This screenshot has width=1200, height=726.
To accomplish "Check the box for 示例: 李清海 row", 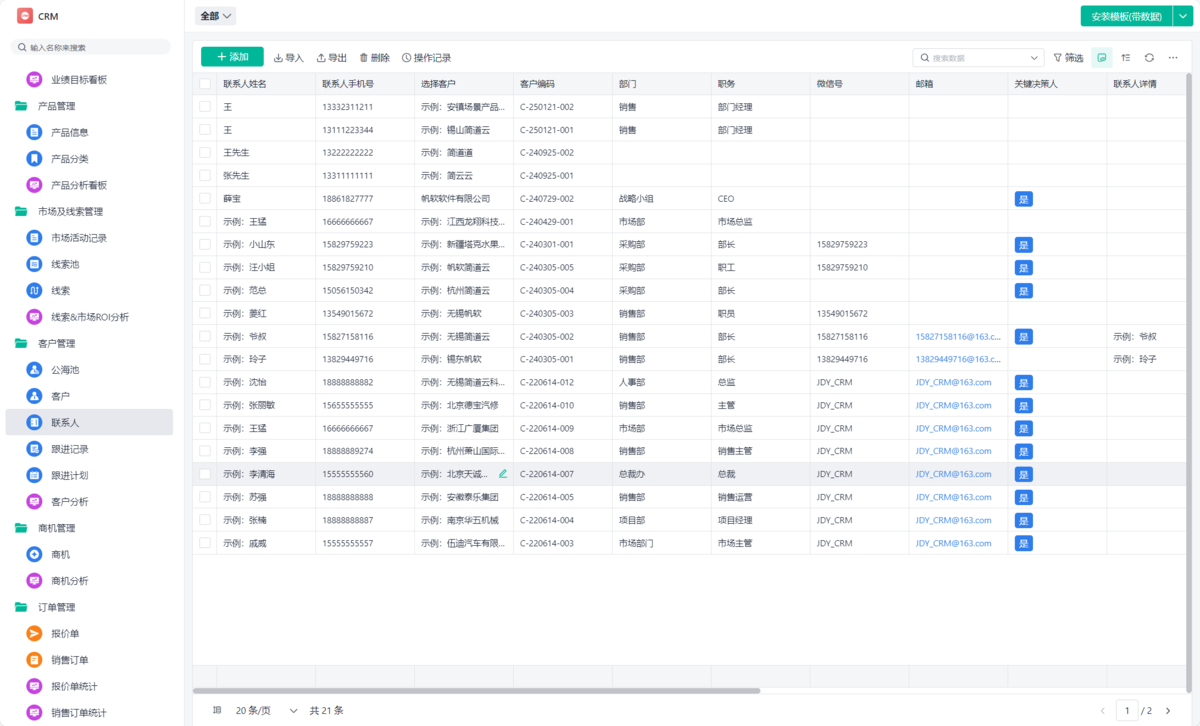I will 205,474.
